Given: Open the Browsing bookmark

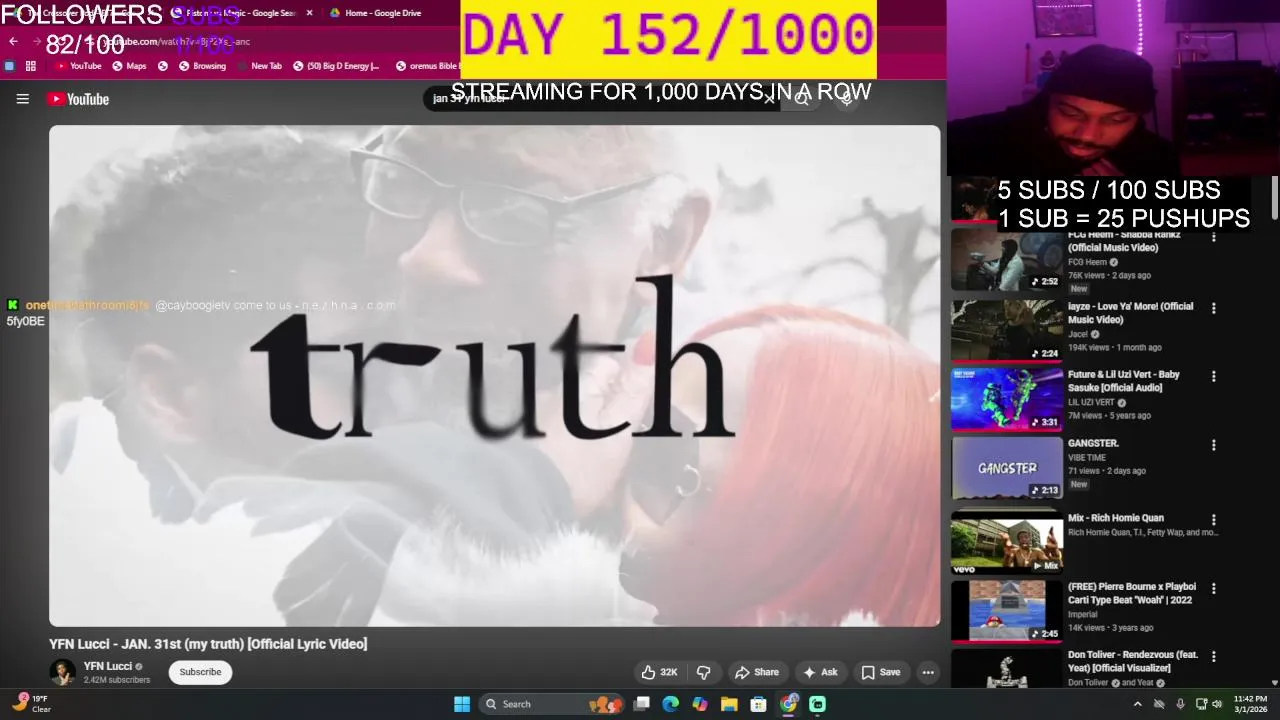Looking at the screenshot, I should pyautogui.click(x=202, y=66).
